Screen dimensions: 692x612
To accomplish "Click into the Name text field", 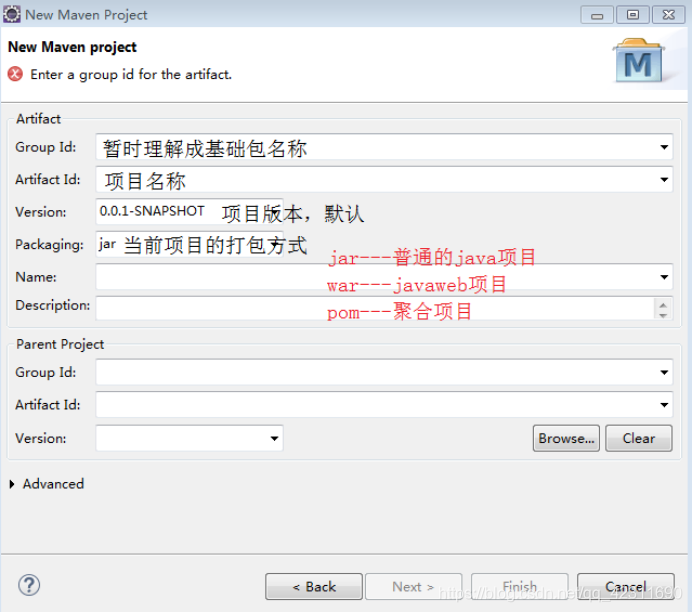I will pyautogui.click(x=384, y=277).
